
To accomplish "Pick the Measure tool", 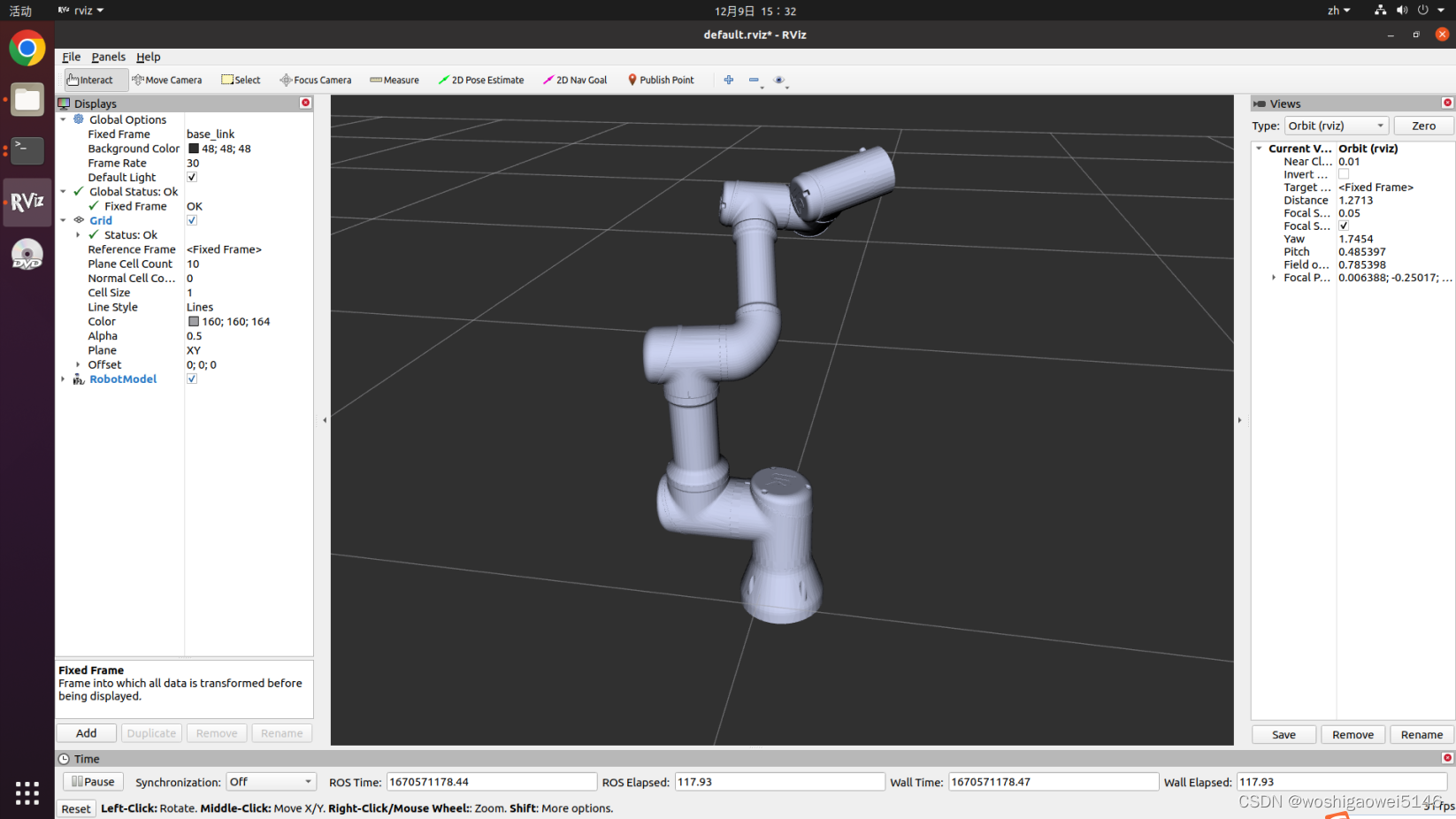I will click(395, 80).
